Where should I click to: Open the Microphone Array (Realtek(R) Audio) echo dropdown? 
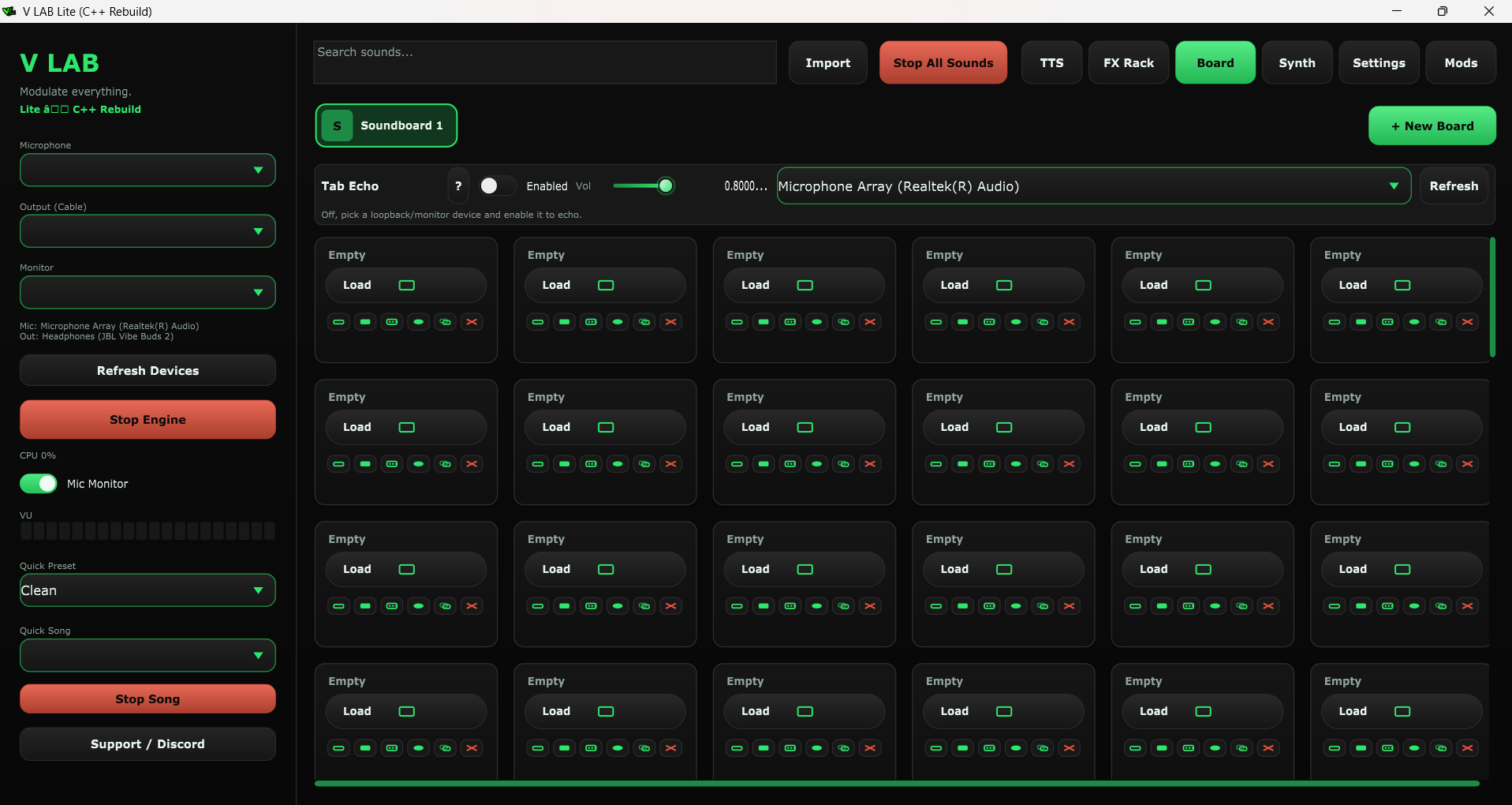point(1094,186)
